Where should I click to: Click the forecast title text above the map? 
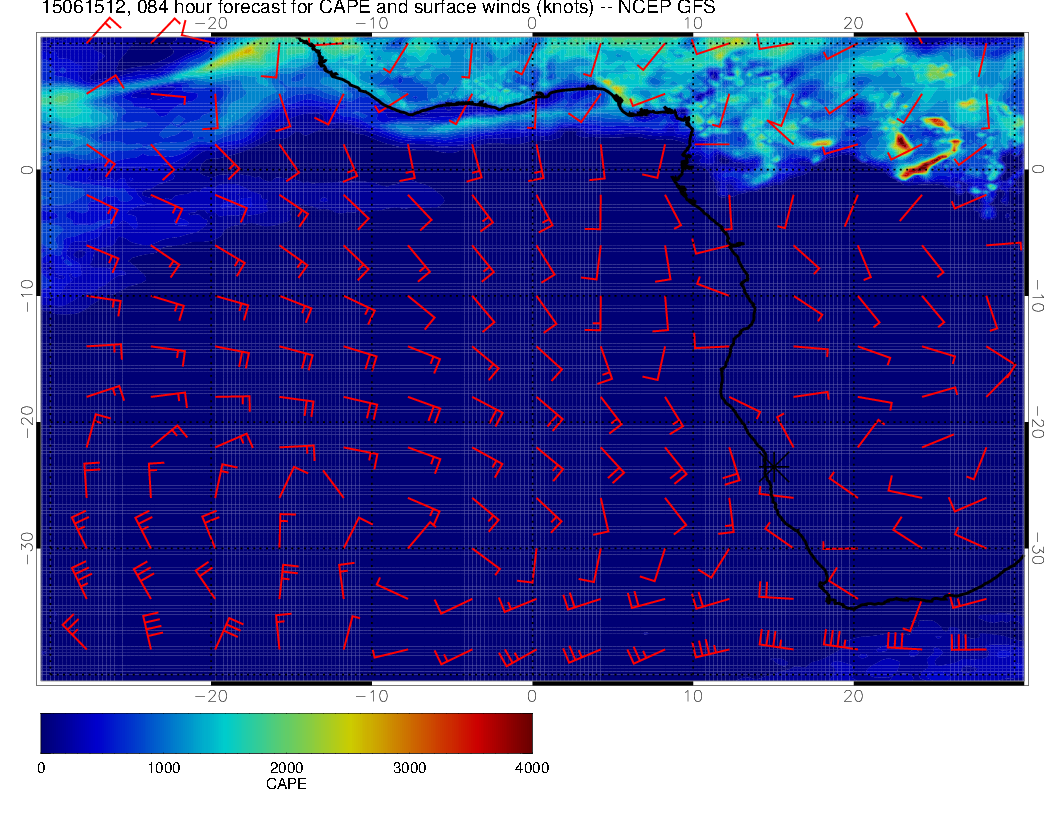378,9
